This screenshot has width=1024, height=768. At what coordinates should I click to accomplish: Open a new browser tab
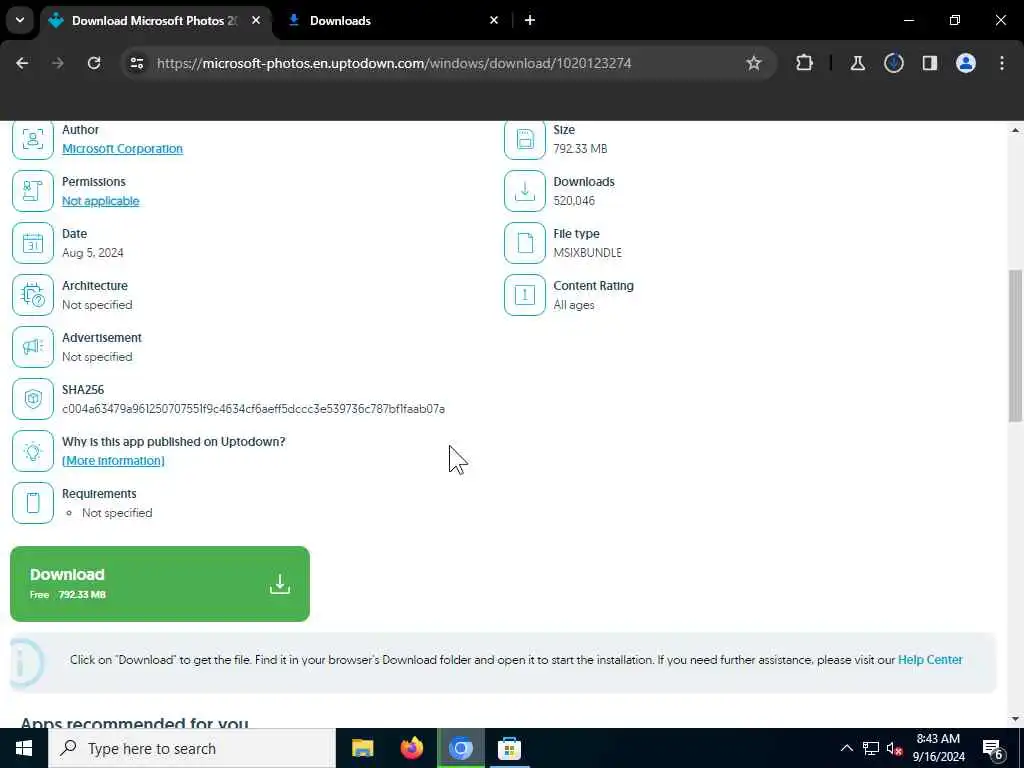point(530,21)
